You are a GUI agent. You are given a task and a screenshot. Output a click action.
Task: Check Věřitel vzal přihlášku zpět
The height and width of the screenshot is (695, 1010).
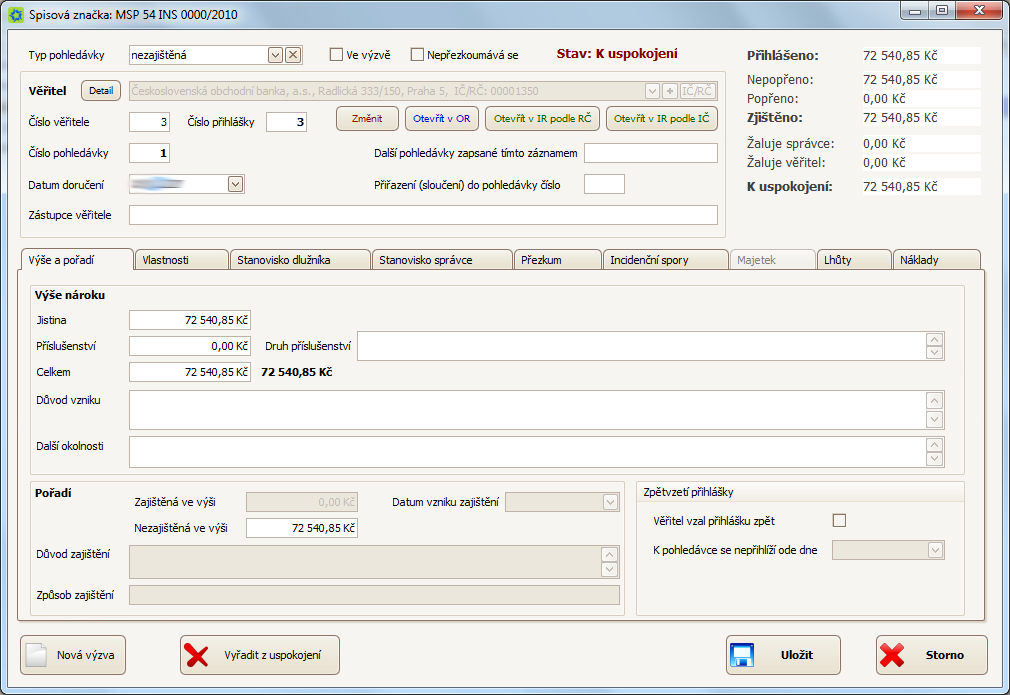click(839, 520)
